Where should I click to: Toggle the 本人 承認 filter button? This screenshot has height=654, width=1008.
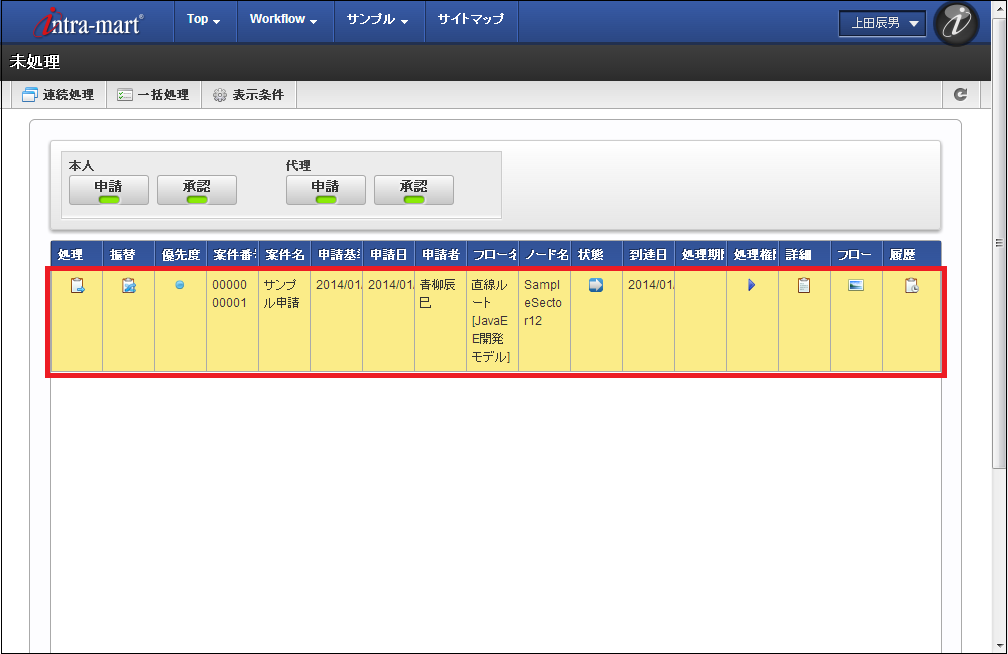197,190
